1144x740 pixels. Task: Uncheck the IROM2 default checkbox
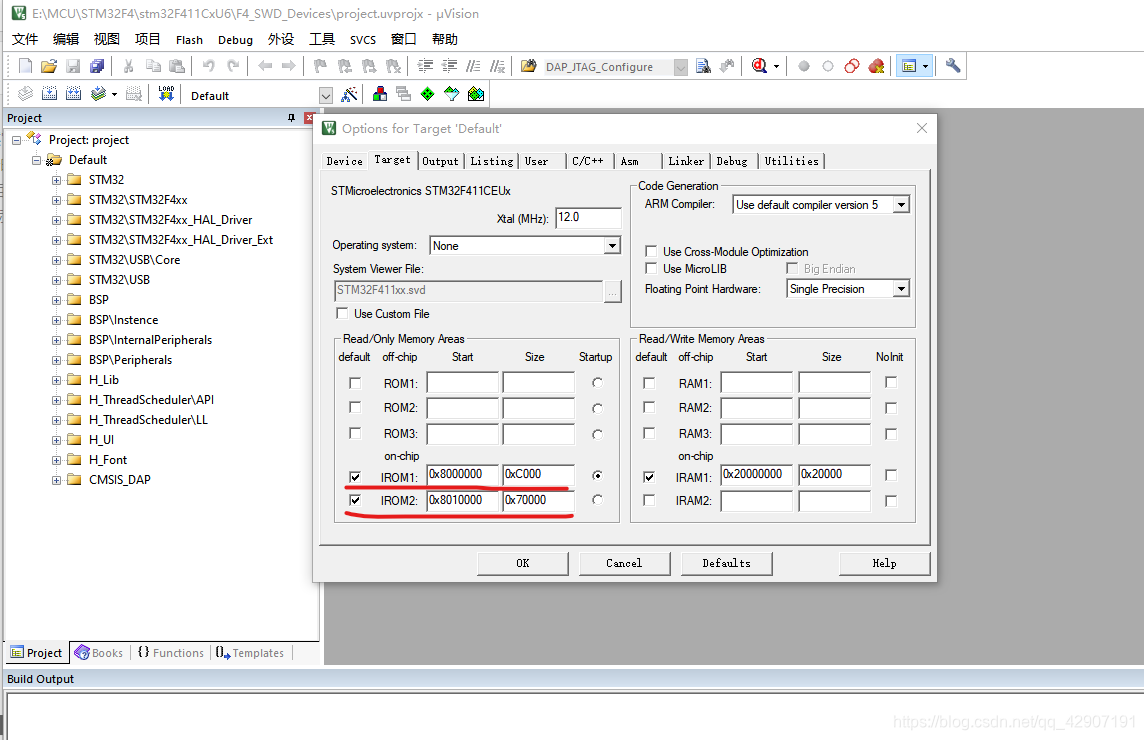point(355,501)
